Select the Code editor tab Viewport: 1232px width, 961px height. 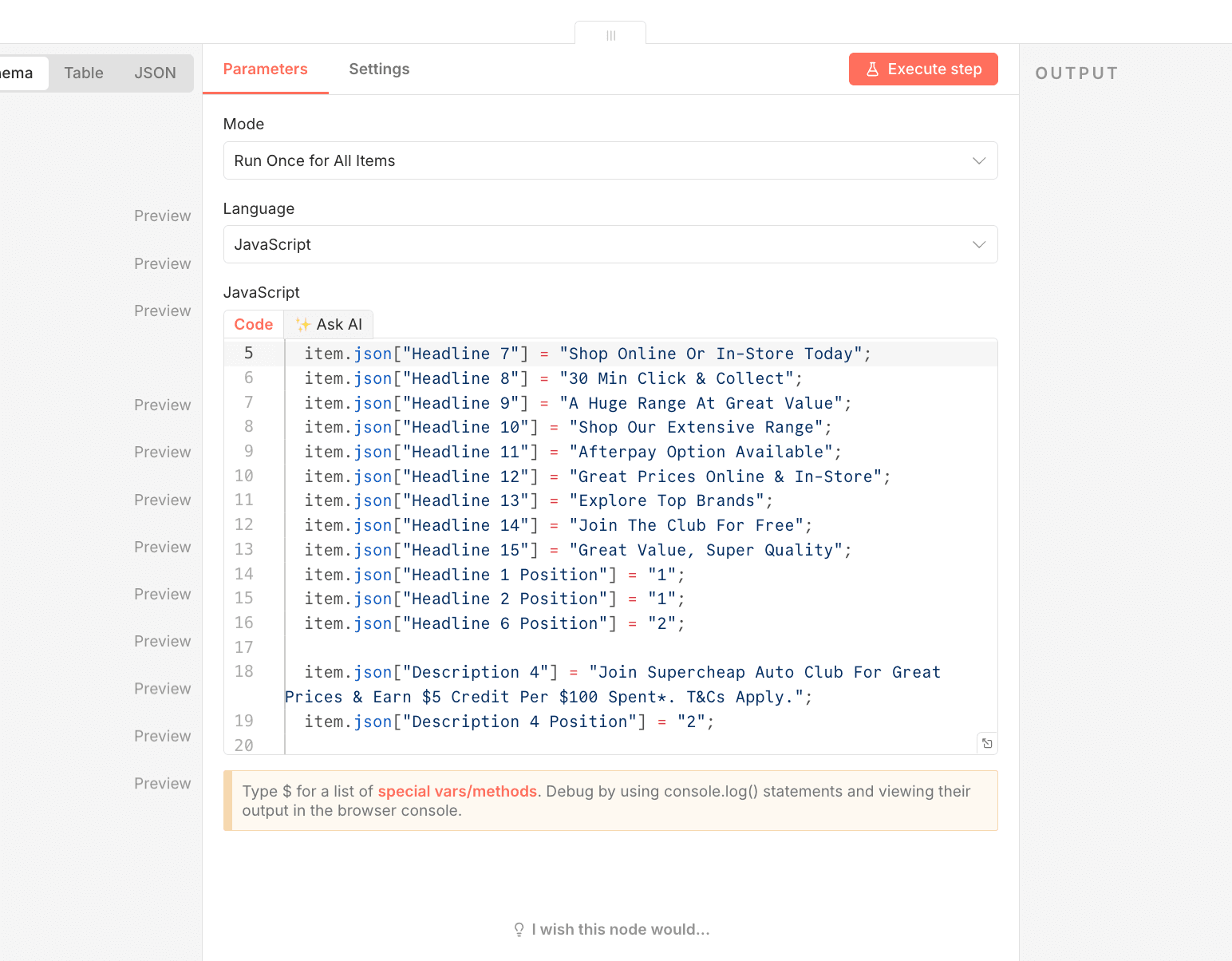click(253, 324)
